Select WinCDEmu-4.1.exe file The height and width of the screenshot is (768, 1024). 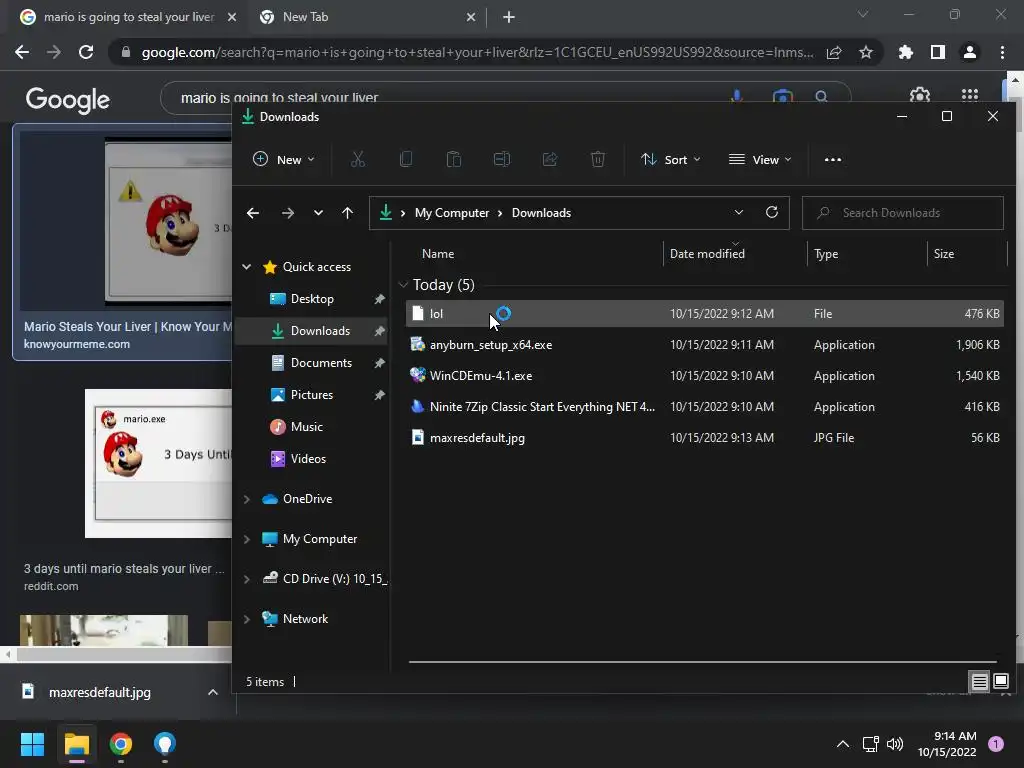coord(705,376)
